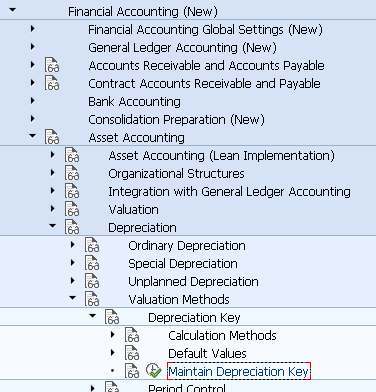Select Integration with General Ledger Accounting
The height and width of the screenshot is (392, 376).
coord(229,191)
